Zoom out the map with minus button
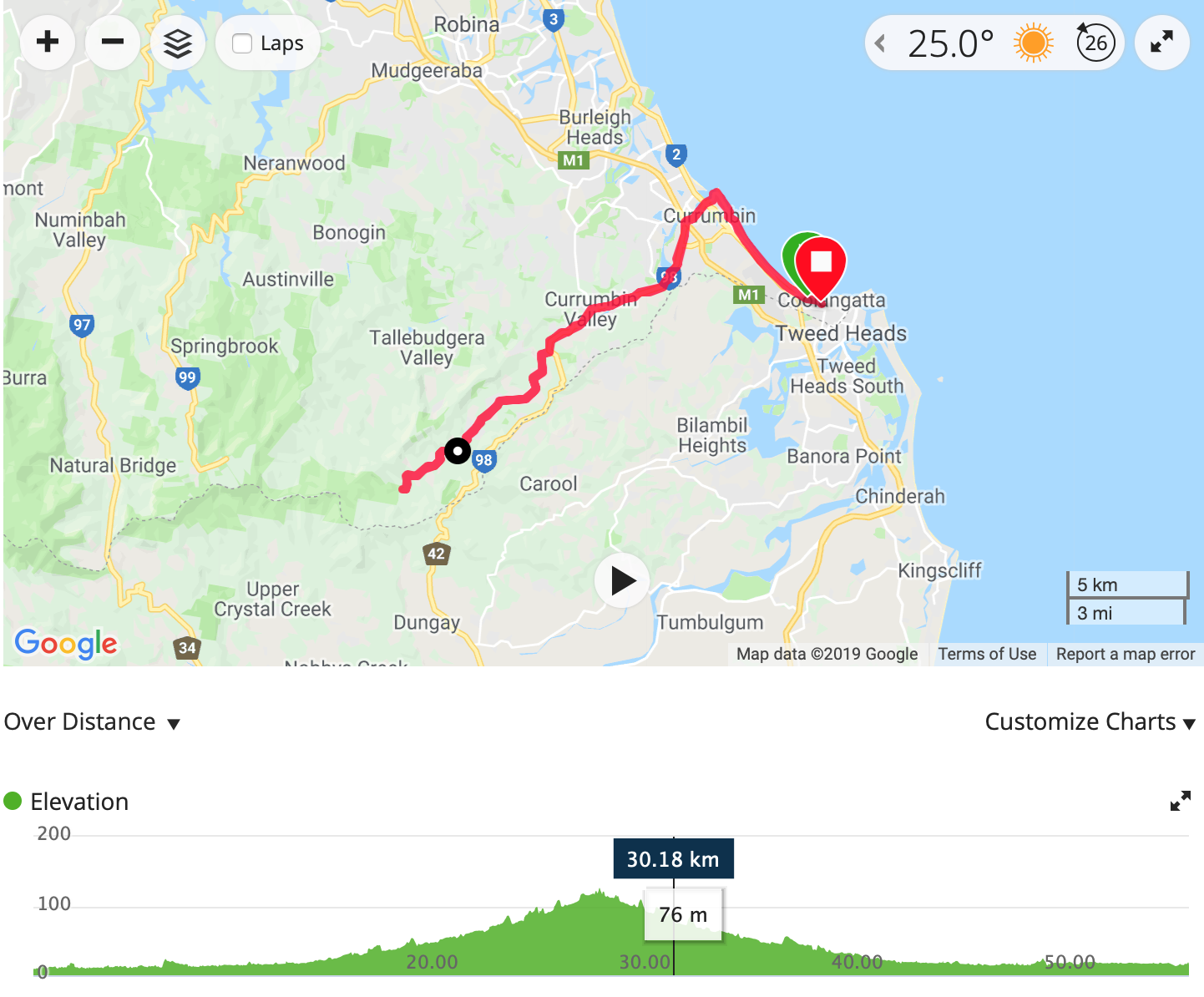The height and width of the screenshot is (997, 1204). coord(113,42)
